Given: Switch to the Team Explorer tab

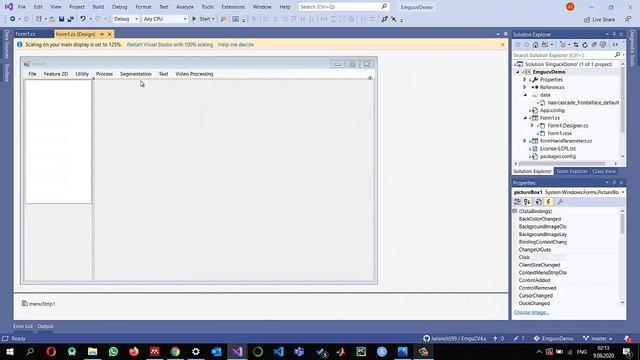Looking at the screenshot, I should [x=572, y=171].
